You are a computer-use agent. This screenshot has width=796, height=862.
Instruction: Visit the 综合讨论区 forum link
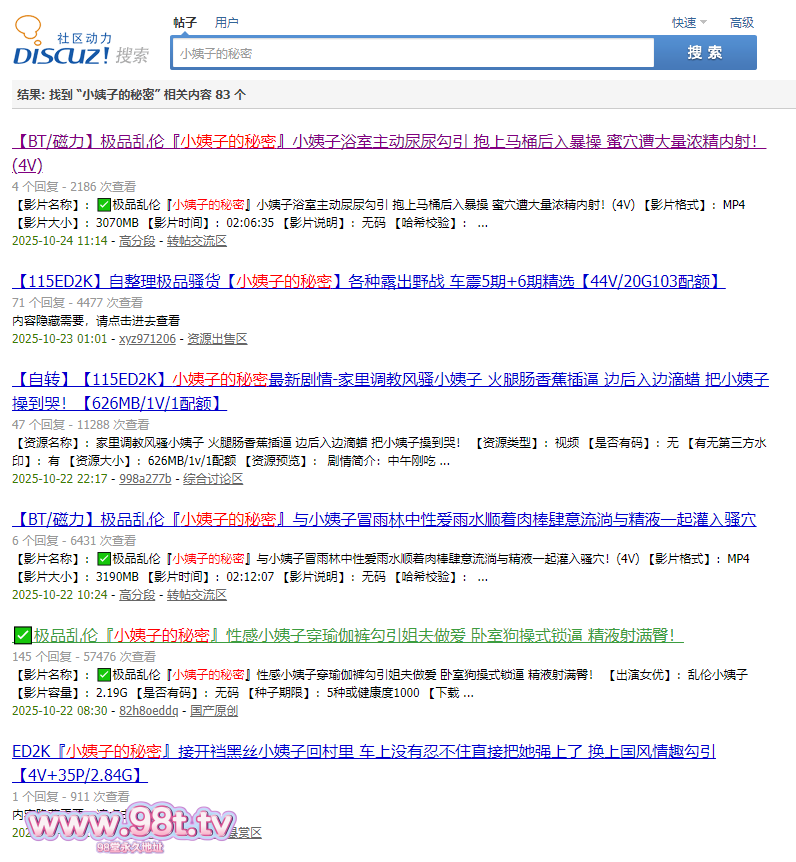tap(213, 479)
